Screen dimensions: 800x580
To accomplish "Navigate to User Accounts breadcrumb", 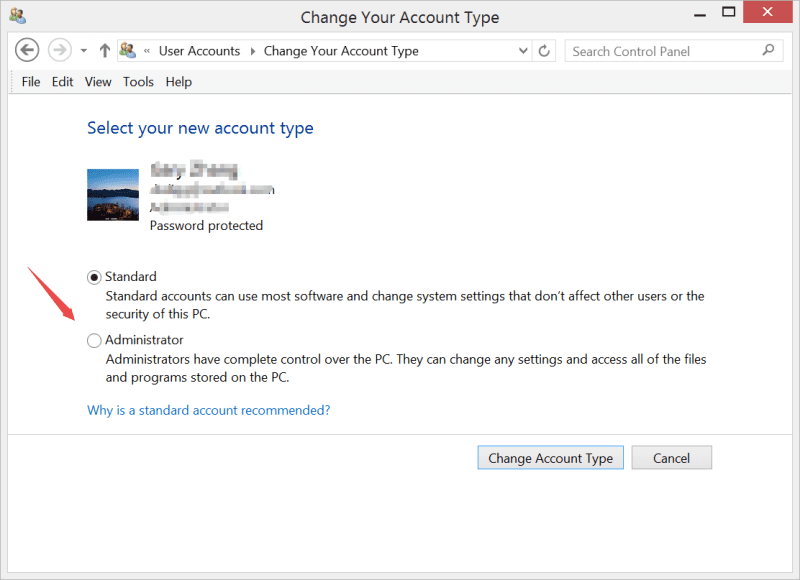I will (x=199, y=51).
